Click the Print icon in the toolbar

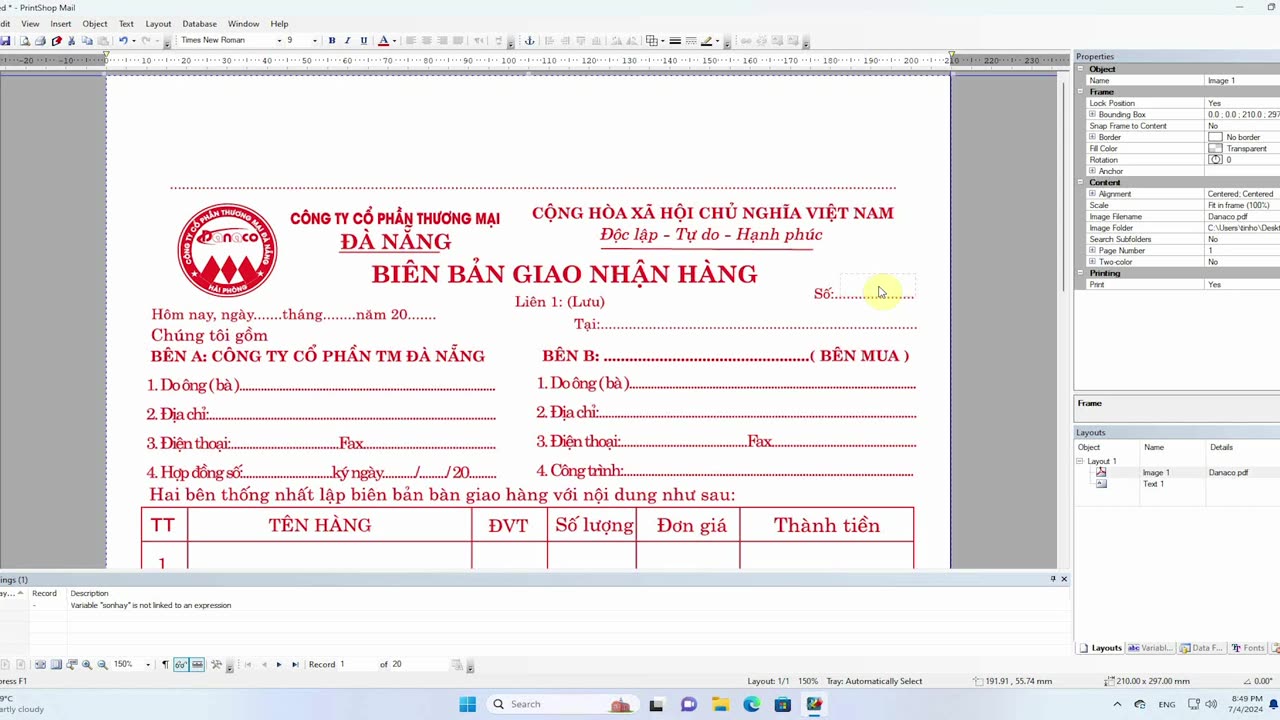[x=40, y=41]
